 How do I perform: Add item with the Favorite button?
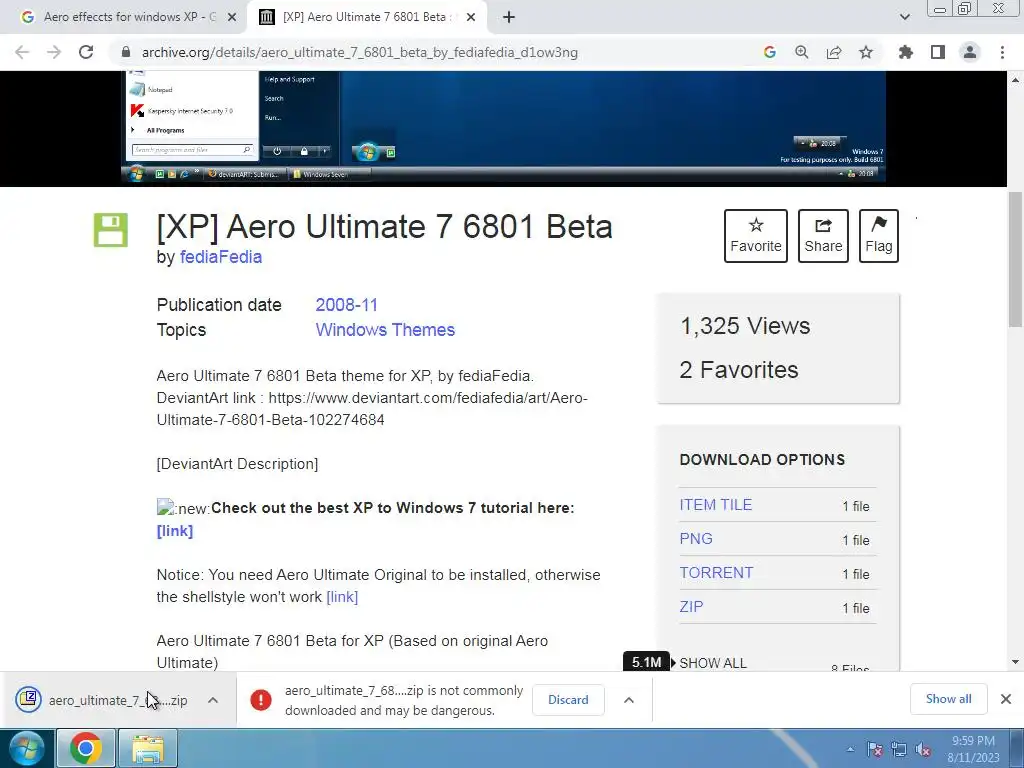[x=756, y=236]
